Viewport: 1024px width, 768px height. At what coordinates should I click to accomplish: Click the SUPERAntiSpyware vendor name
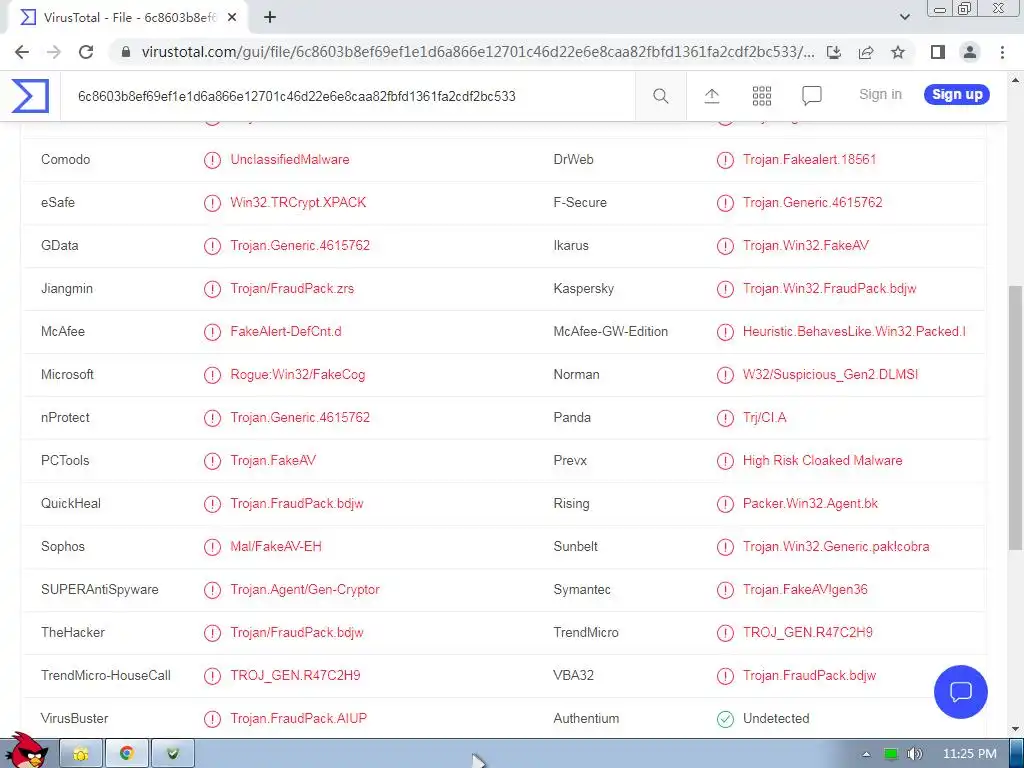coord(99,590)
